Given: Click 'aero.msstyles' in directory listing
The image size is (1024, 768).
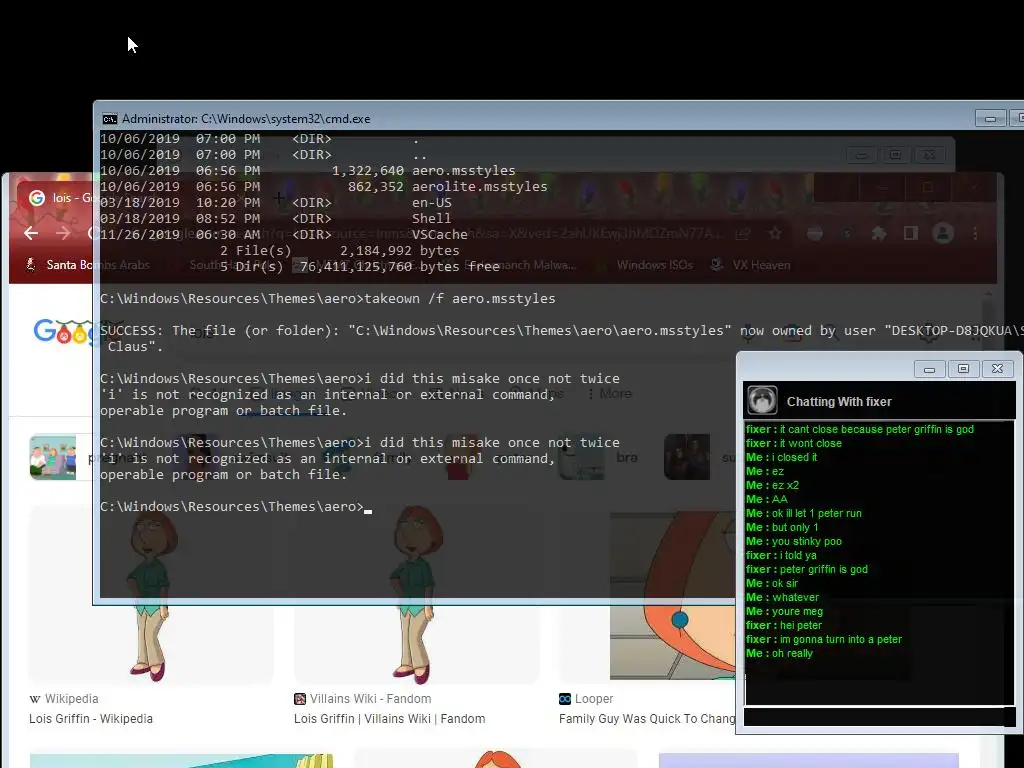Looking at the screenshot, I should pos(464,170).
